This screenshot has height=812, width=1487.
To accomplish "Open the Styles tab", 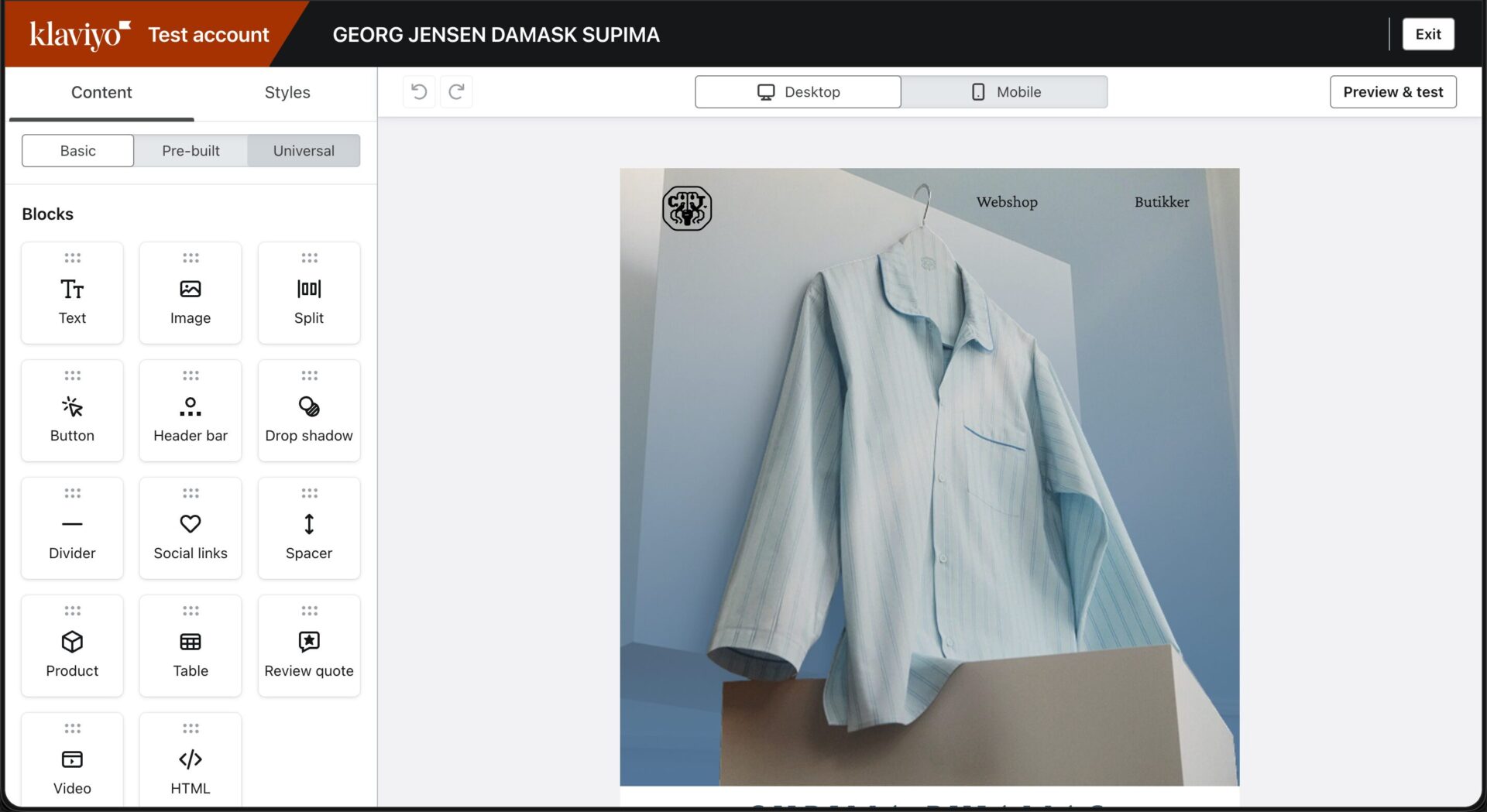I will [287, 93].
